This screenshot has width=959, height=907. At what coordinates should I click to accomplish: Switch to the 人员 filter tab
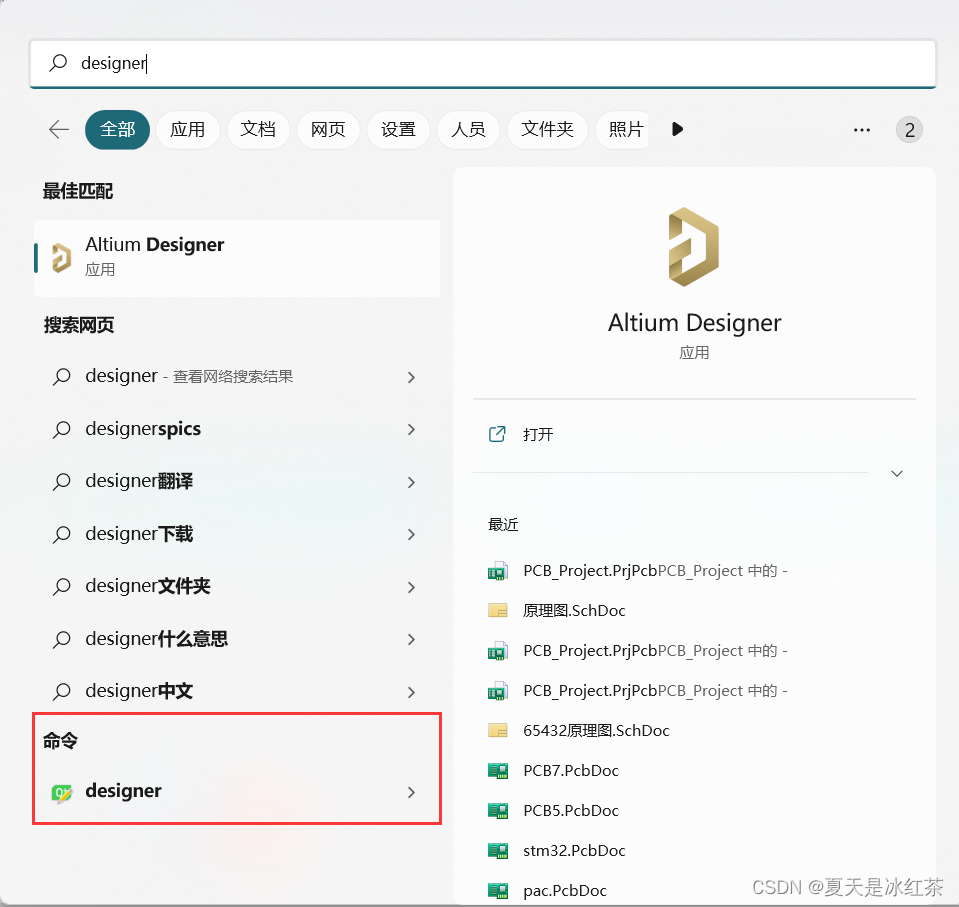click(x=468, y=130)
